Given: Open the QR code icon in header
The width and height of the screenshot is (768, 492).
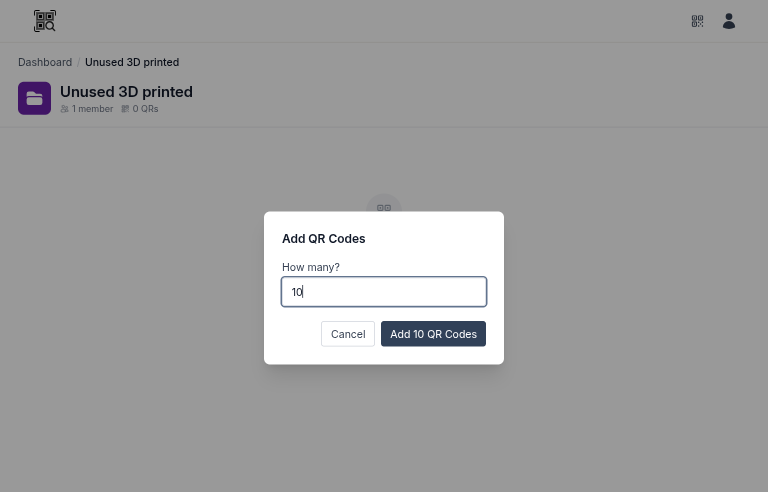Looking at the screenshot, I should click(698, 21).
